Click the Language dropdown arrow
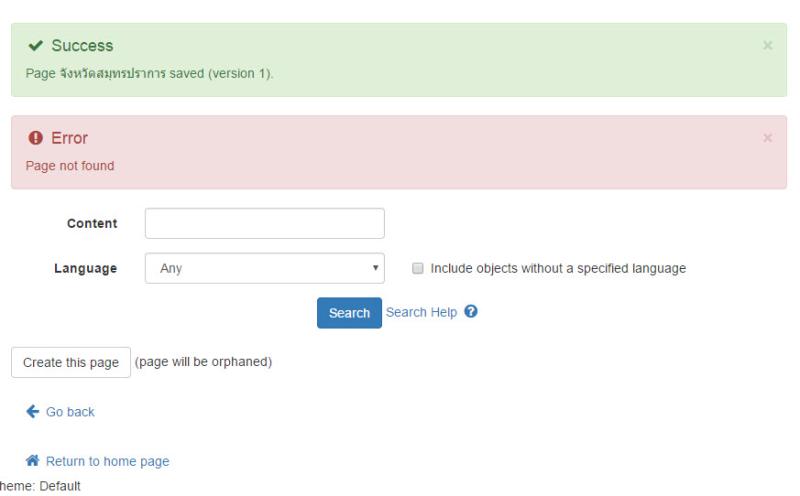800x496 pixels. (x=376, y=268)
